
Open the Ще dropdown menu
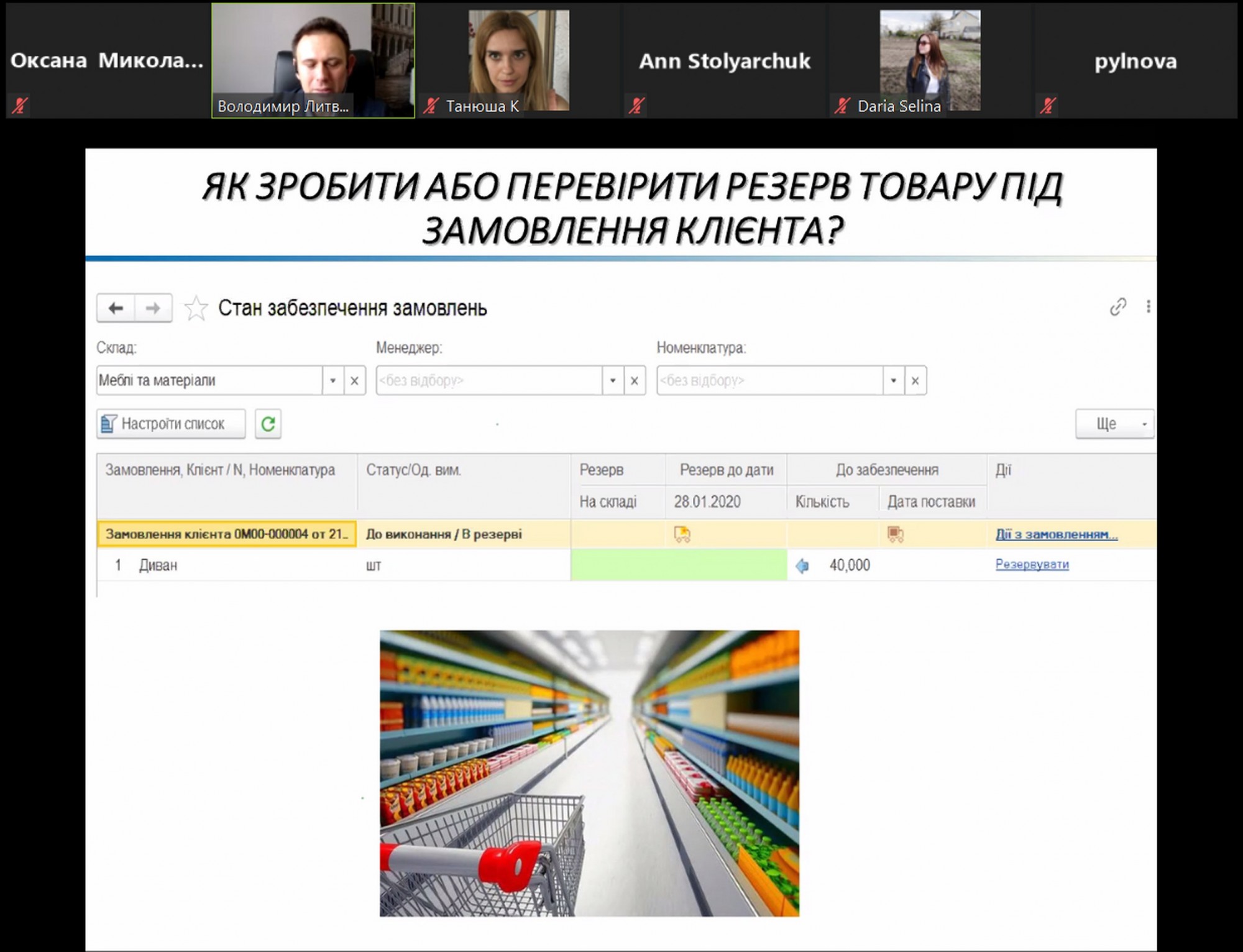[x=1115, y=424]
